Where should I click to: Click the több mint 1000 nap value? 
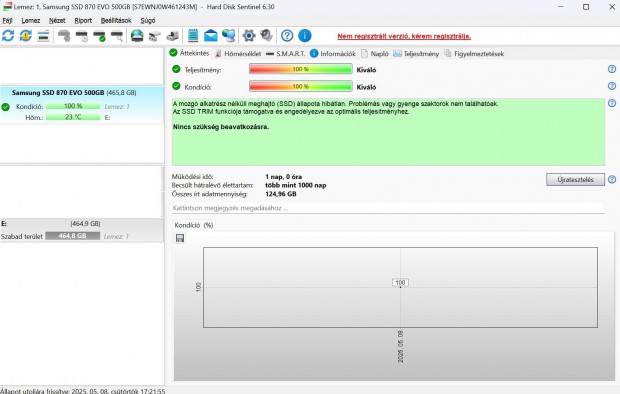(x=296, y=185)
